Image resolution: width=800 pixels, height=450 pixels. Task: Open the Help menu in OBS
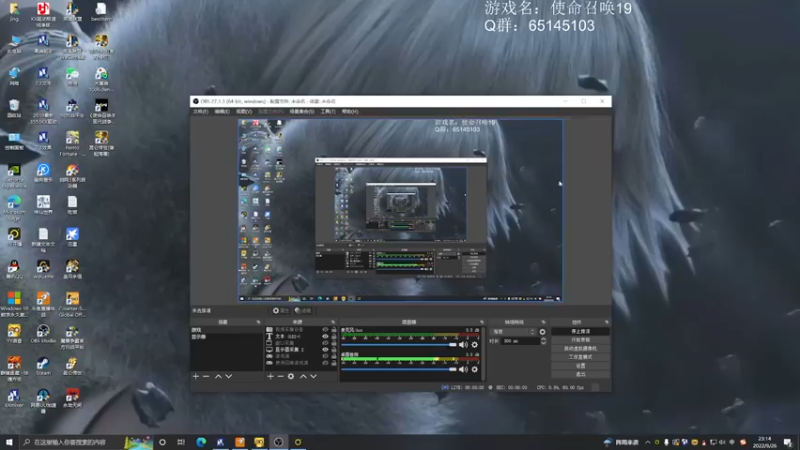(350, 111)
